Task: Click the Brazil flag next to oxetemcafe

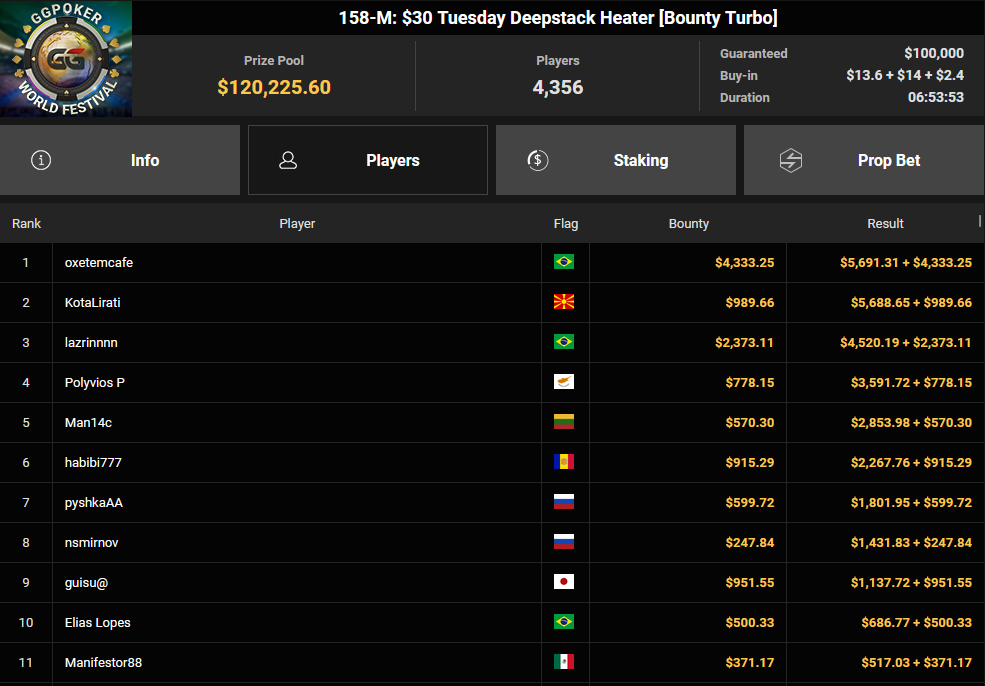Action: 564,262
